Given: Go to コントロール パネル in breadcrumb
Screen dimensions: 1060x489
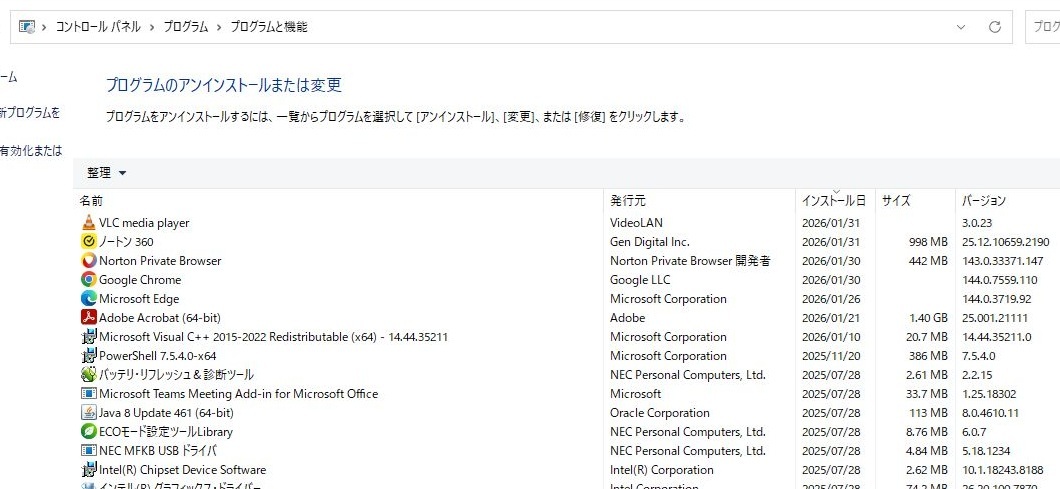Looking at the screenshot, I should (98, 27).
